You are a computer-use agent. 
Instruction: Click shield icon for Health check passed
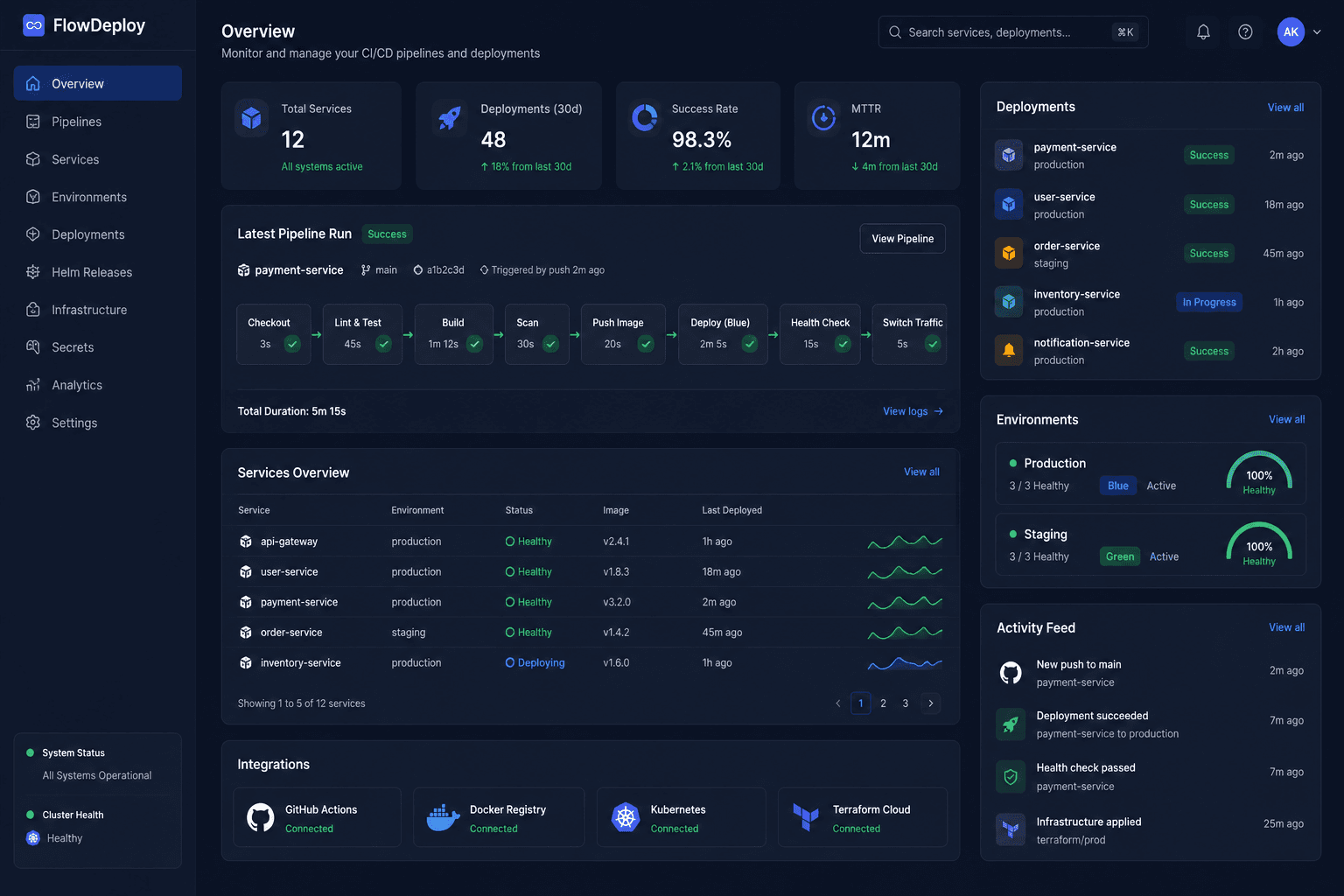click(1011, 777)
